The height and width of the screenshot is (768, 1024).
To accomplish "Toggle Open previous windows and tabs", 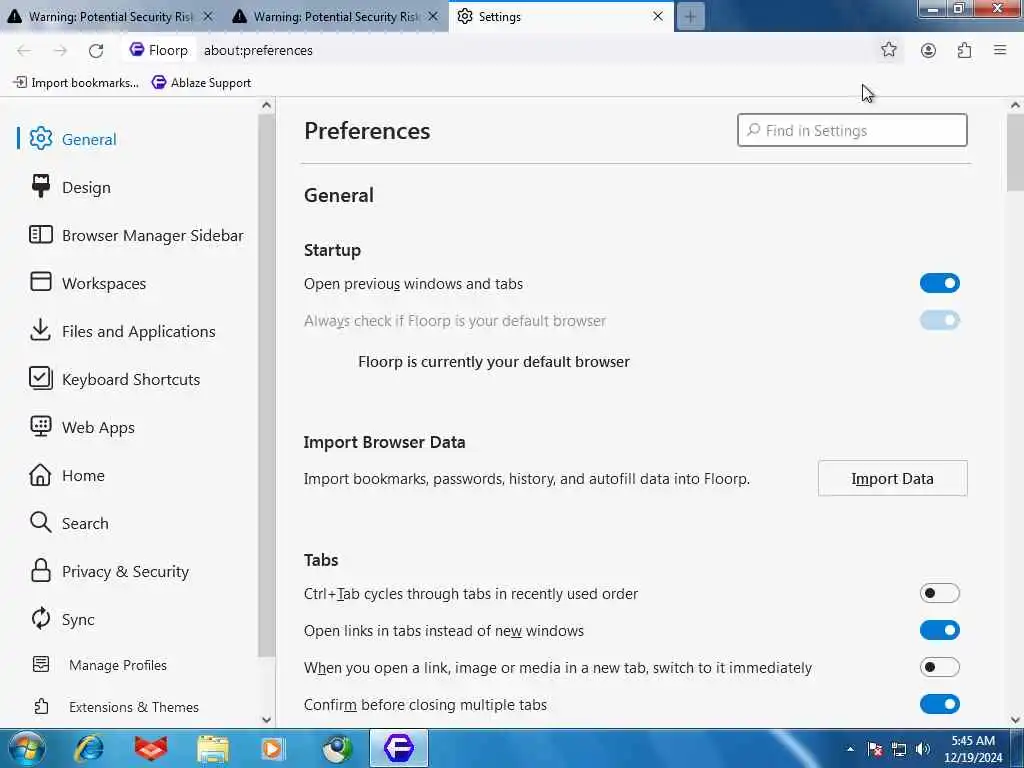I will click(x=939, y=283).
